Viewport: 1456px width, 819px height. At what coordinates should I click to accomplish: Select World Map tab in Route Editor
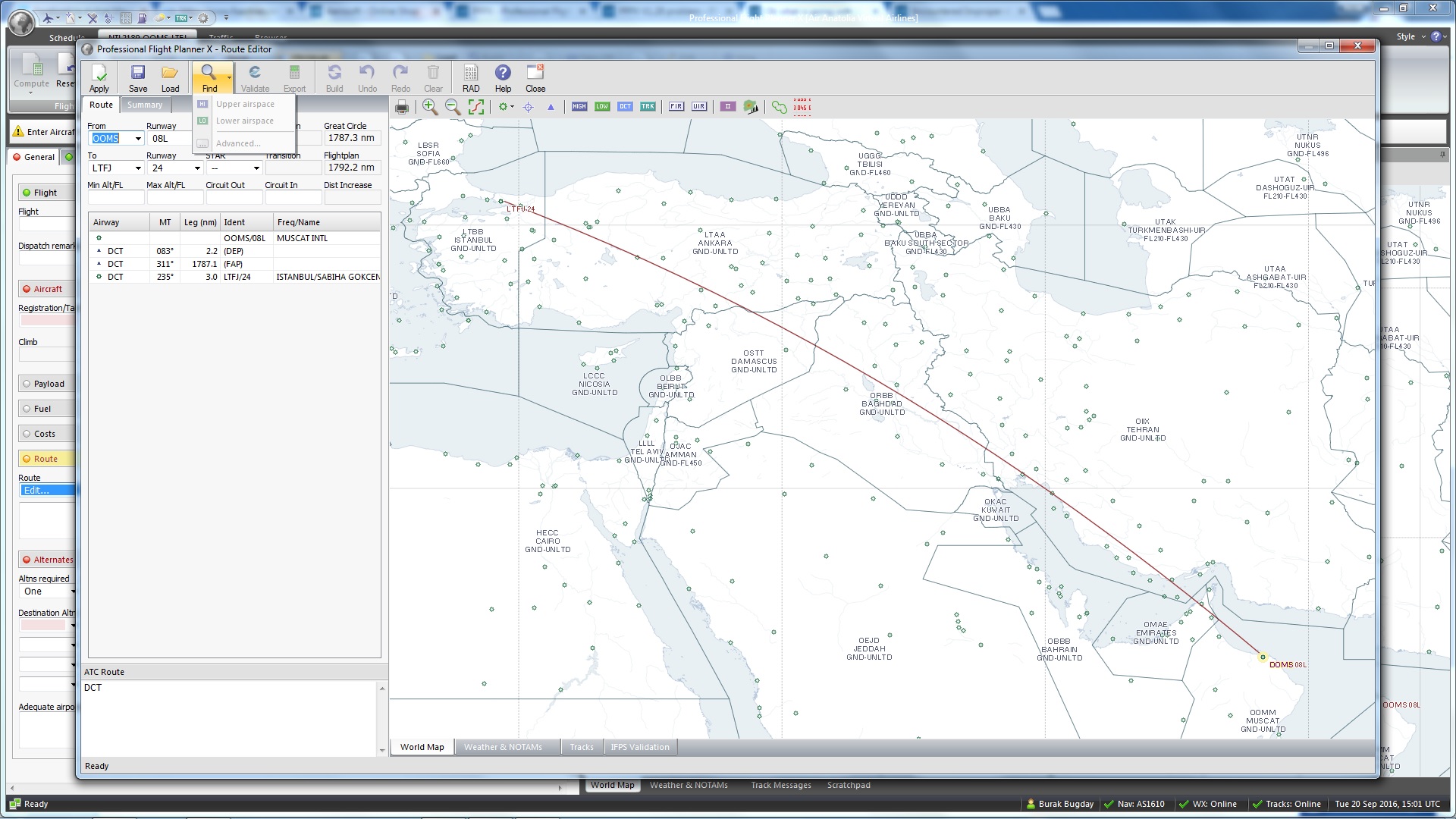pos(422,747)
